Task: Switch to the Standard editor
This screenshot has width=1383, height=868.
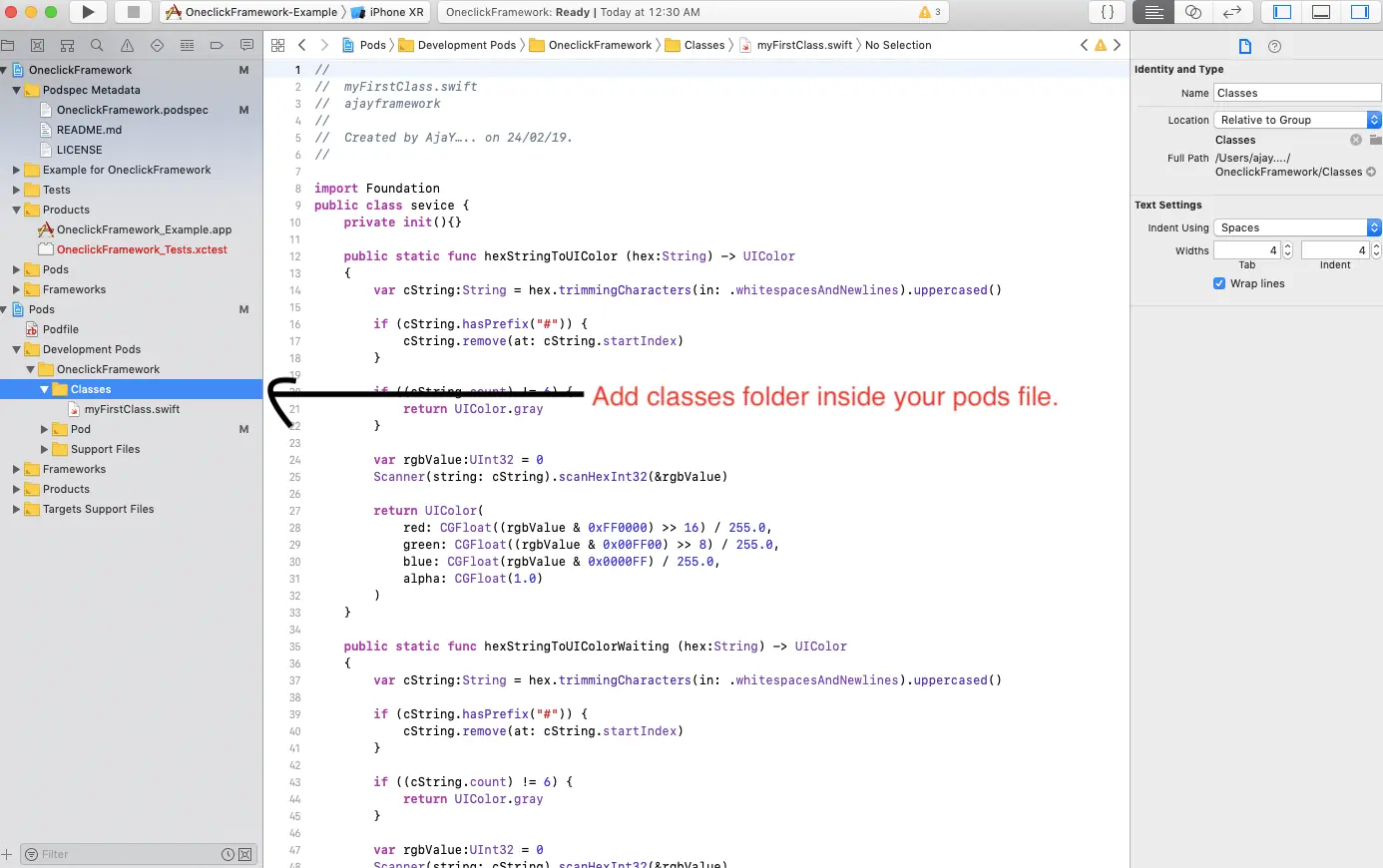Action: [x=1154, y=12]
